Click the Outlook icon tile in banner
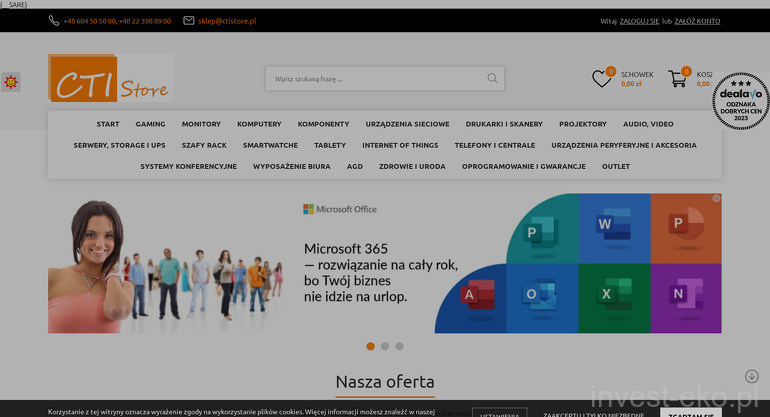Screen dimensions: 770x417 [542, 298]
